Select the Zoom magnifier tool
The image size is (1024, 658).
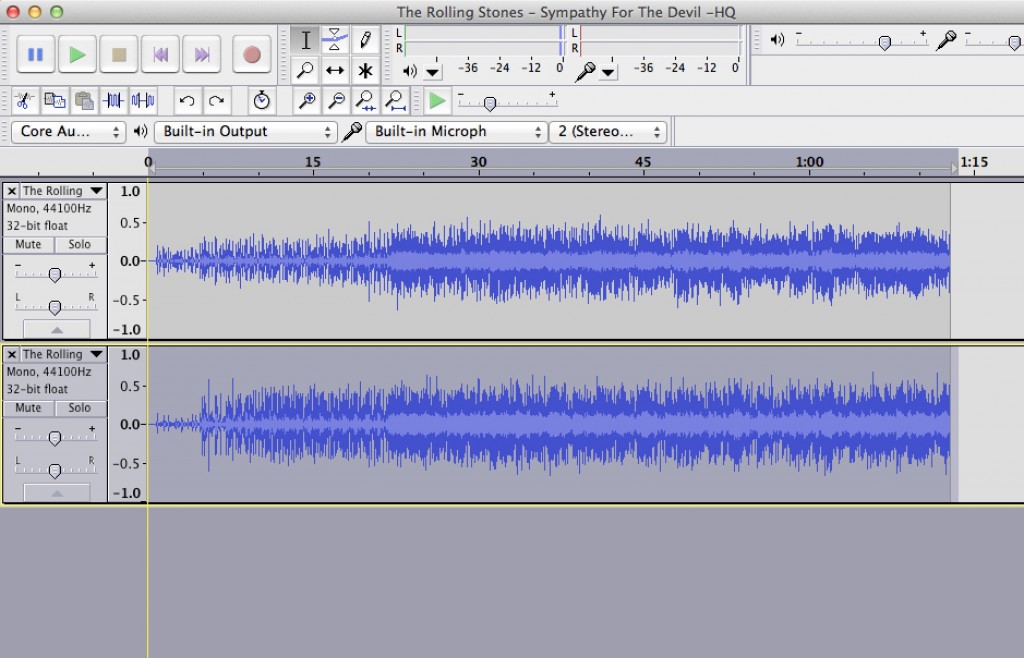(305, 70)
